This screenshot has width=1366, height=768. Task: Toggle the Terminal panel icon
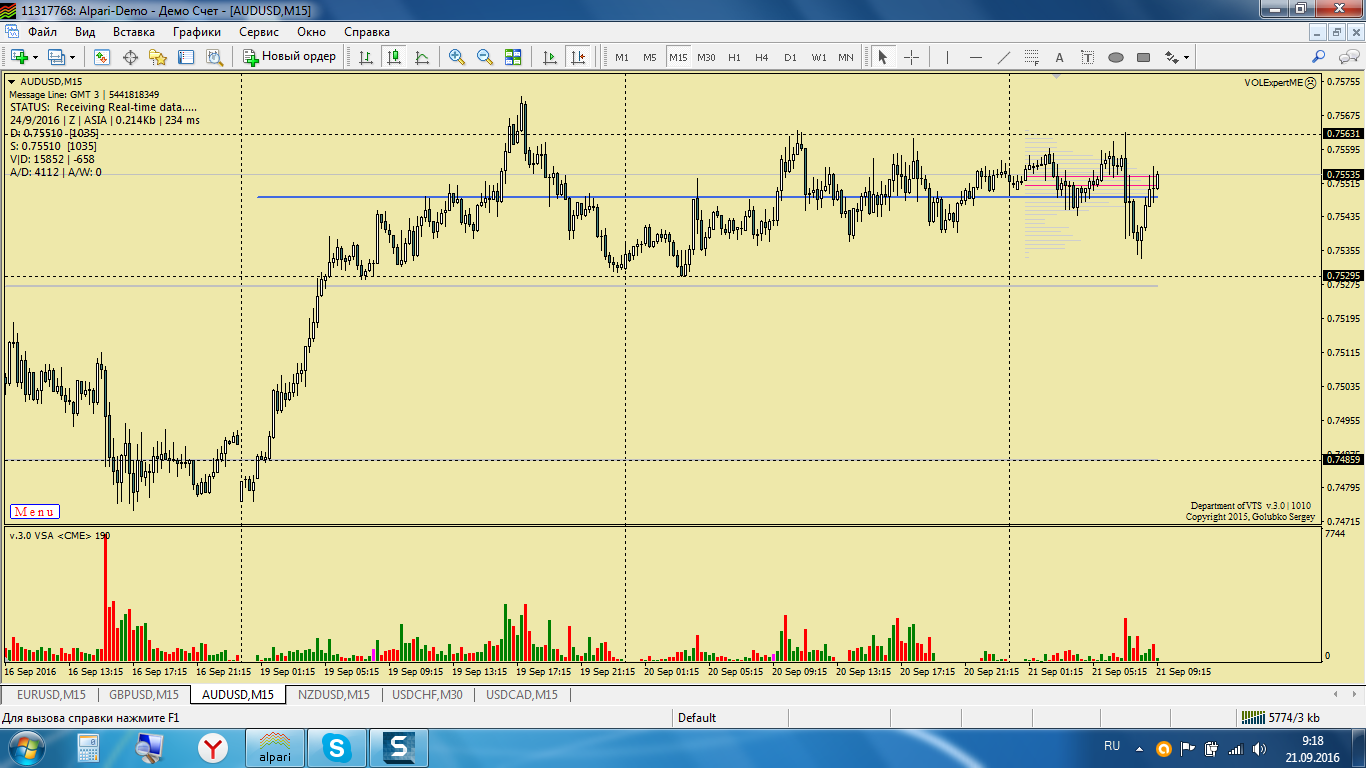[x=186, y=57]
